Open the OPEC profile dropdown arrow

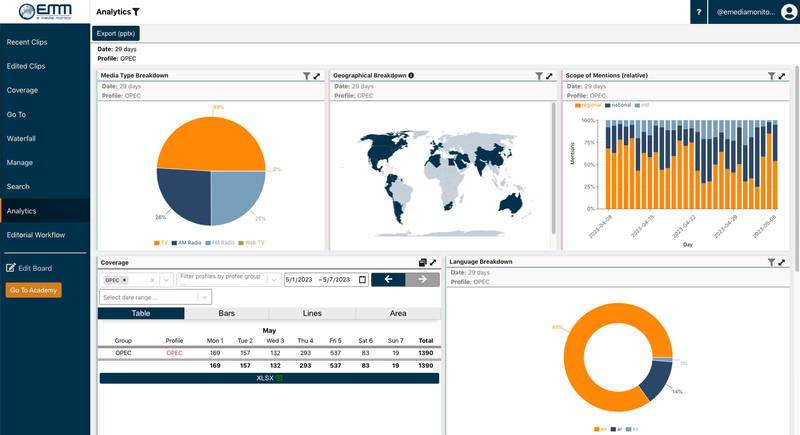pyautogui.click(x=166, y=280)
